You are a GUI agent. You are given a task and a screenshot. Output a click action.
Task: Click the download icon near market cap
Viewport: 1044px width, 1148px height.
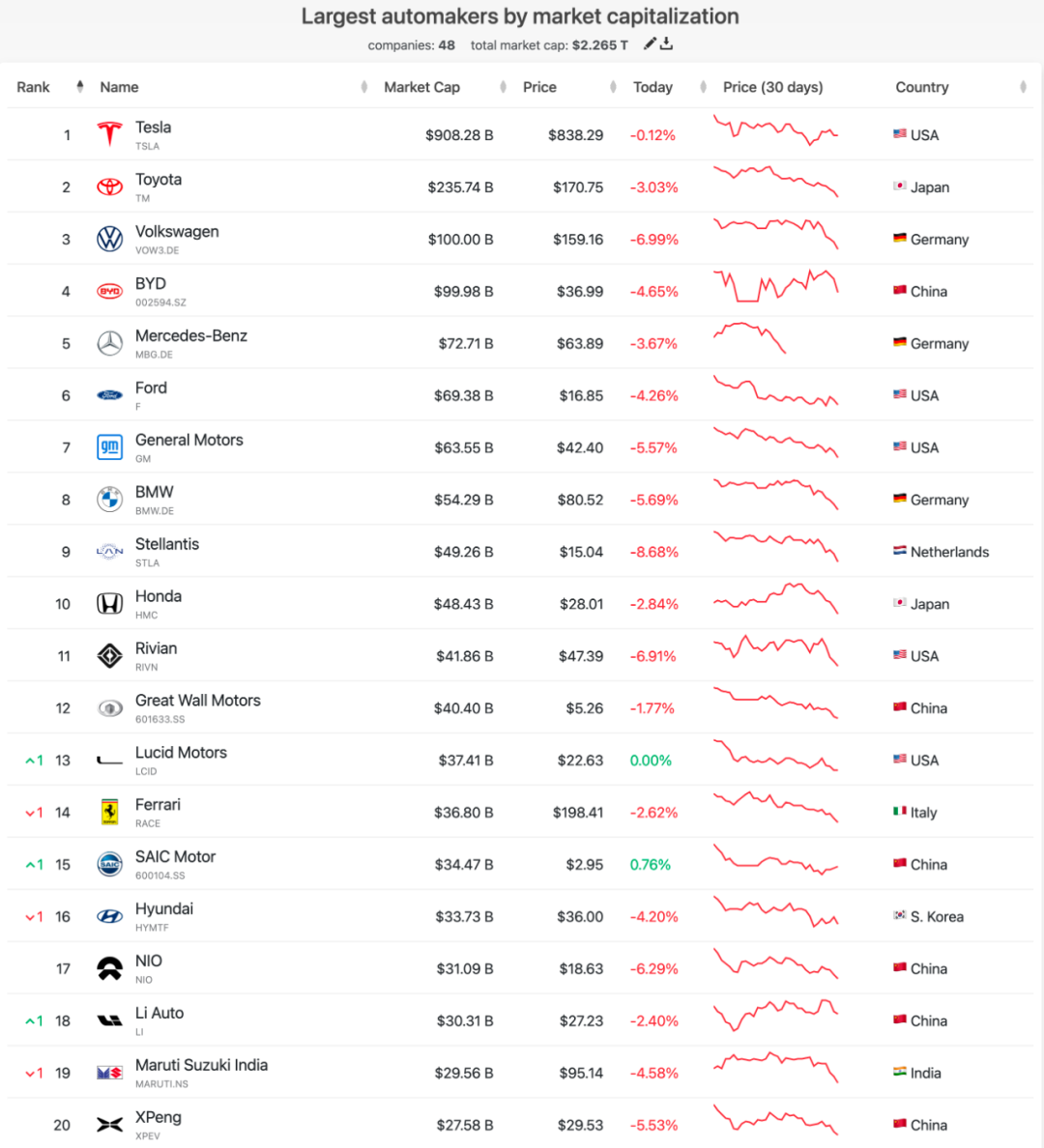[x=666, y=43]
